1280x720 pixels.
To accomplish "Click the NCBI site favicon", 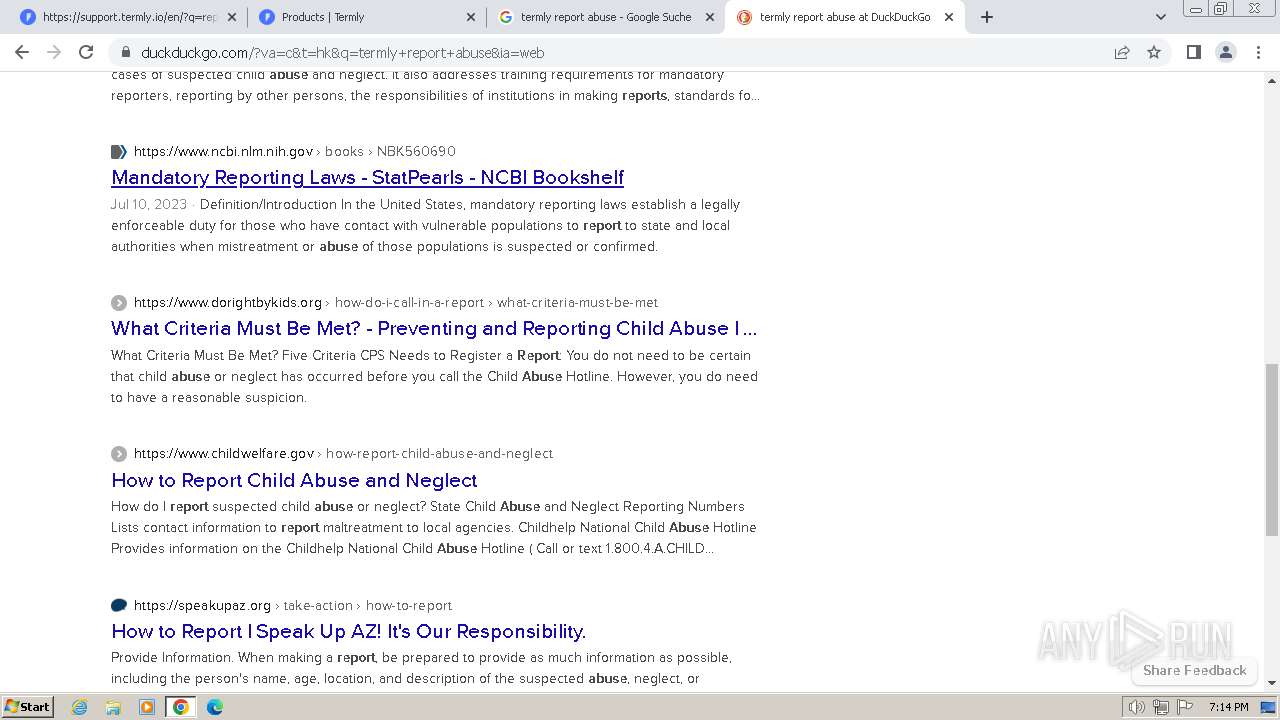I will tap(119, 152).
